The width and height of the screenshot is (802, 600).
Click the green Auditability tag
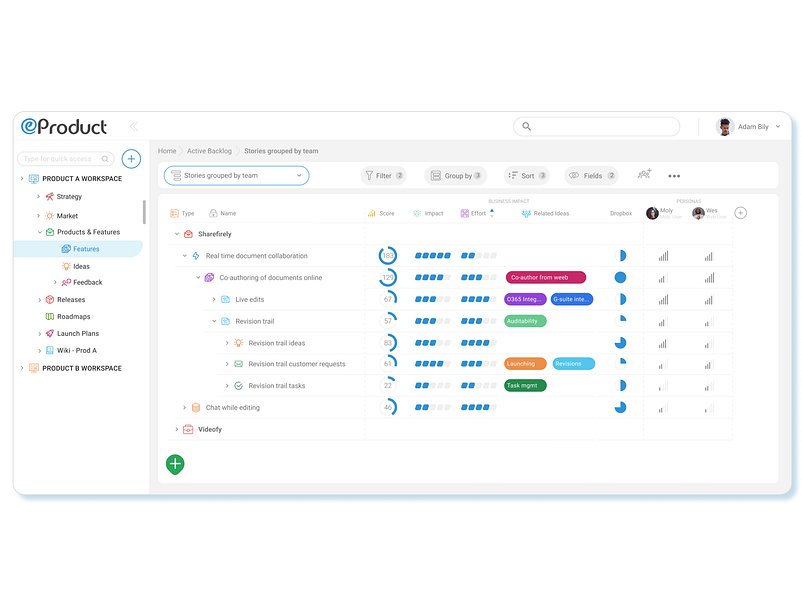click(x=525, y=321)
